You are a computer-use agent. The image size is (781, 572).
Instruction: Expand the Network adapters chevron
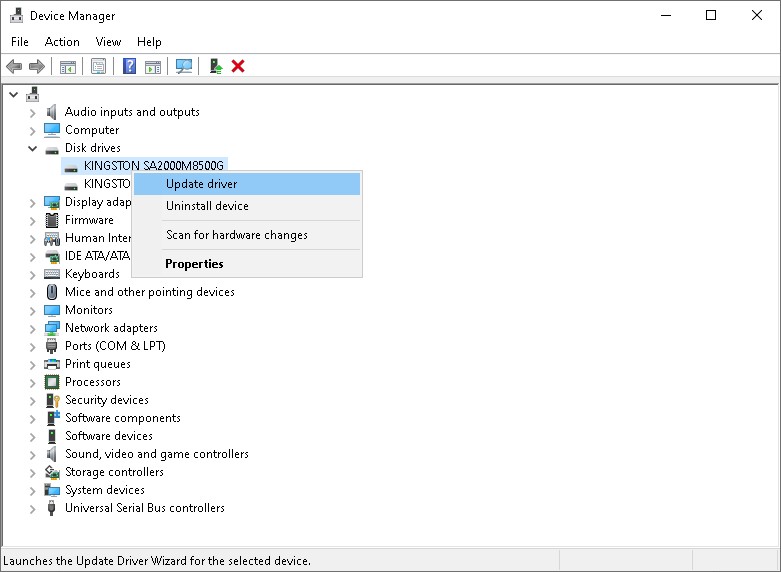pyautogui.click(x=32, y=329)
